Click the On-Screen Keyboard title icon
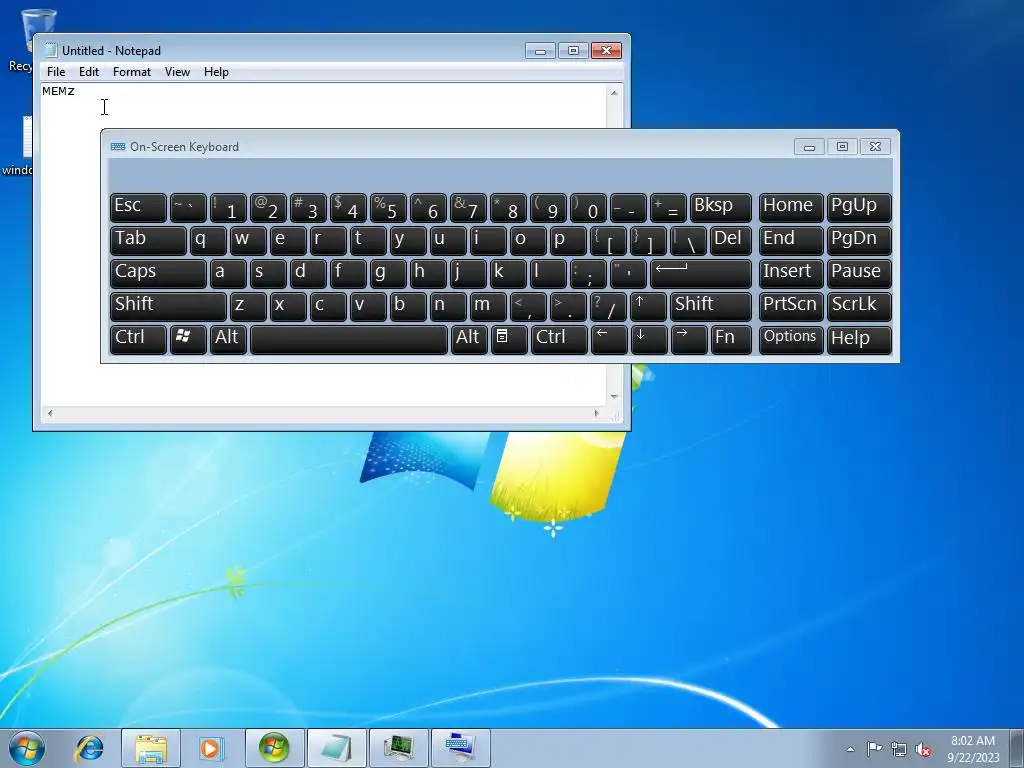 (118, 147)
